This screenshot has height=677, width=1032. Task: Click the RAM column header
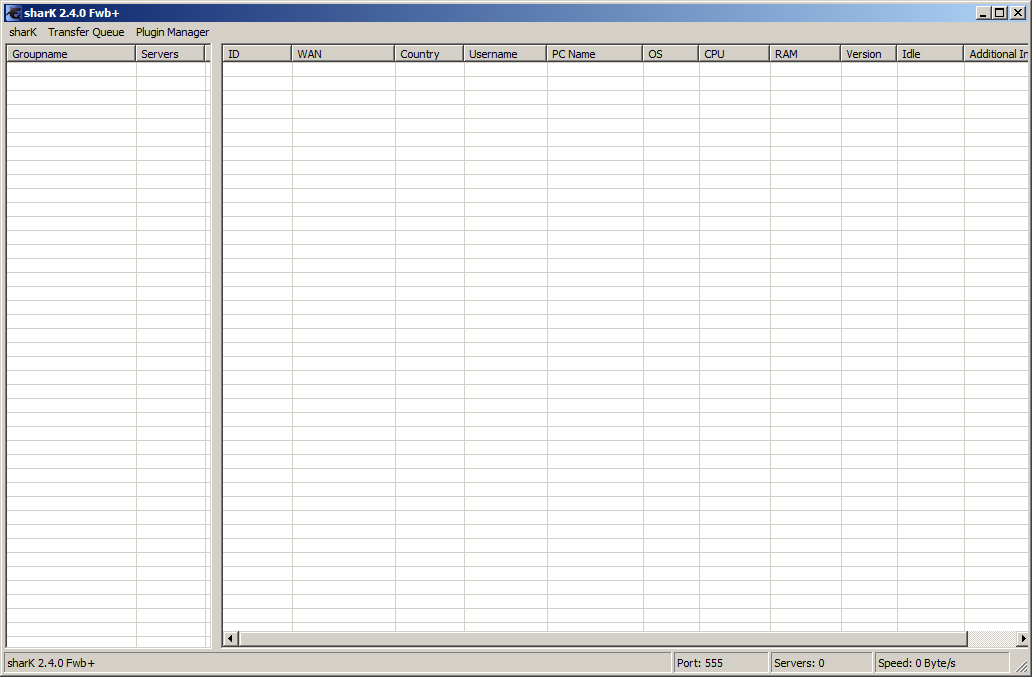(804, 54)
